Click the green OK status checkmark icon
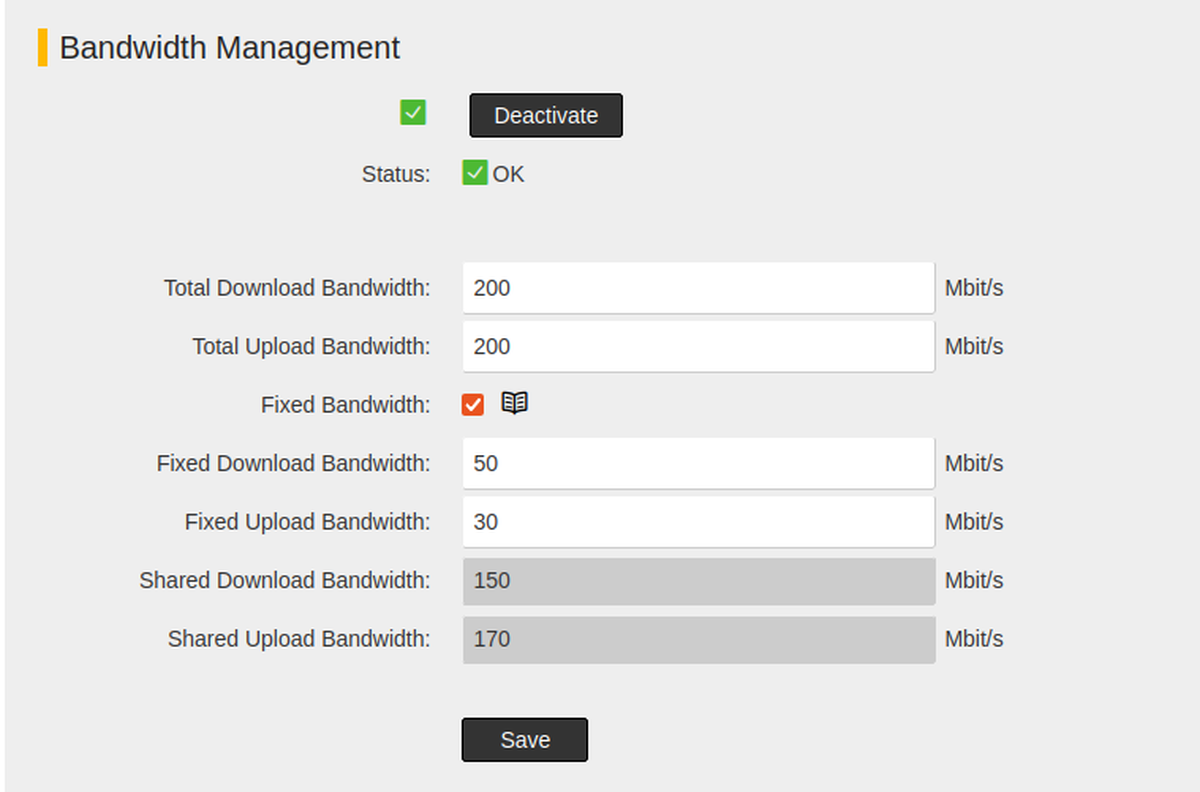The height and width of the screenshot is (792, 1200). click(x=475, y=173)
